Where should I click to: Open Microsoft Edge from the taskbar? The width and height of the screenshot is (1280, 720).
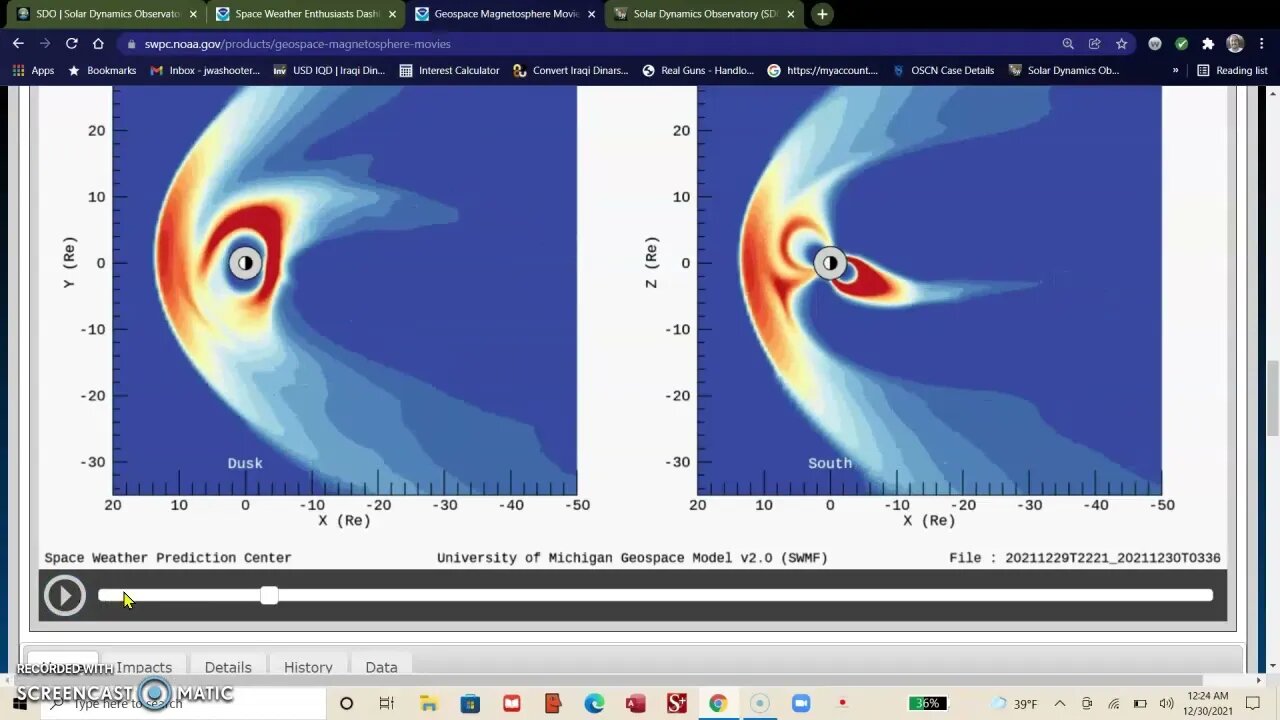pos(594,704)
